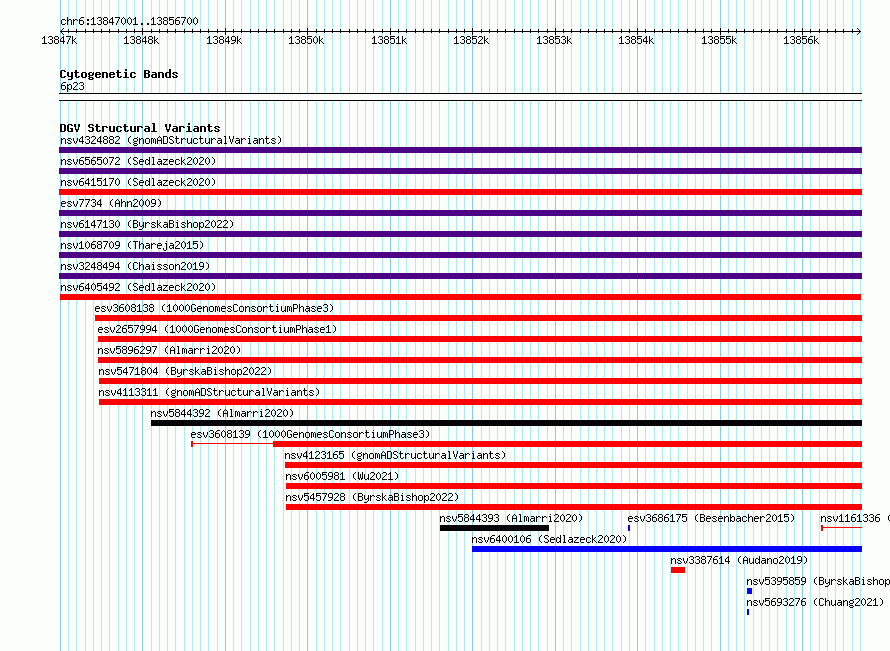The height and width of the screenshot is (651, 890).
Task: Click the nsv4324882 gnomADStructuralVariants label
Action: click(x=171, y=140)
